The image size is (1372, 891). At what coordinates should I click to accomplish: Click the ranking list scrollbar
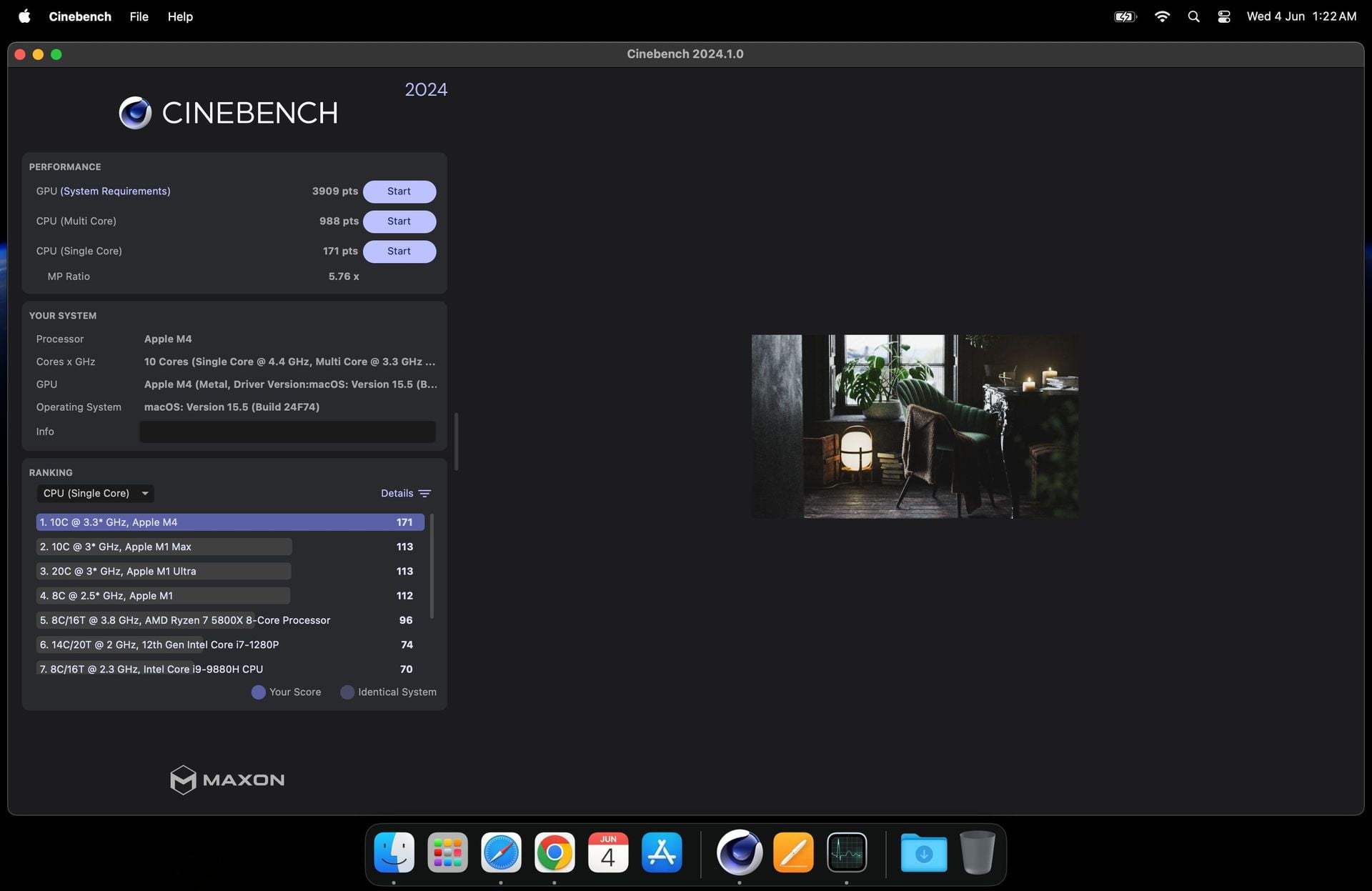[x=432, y=566]
